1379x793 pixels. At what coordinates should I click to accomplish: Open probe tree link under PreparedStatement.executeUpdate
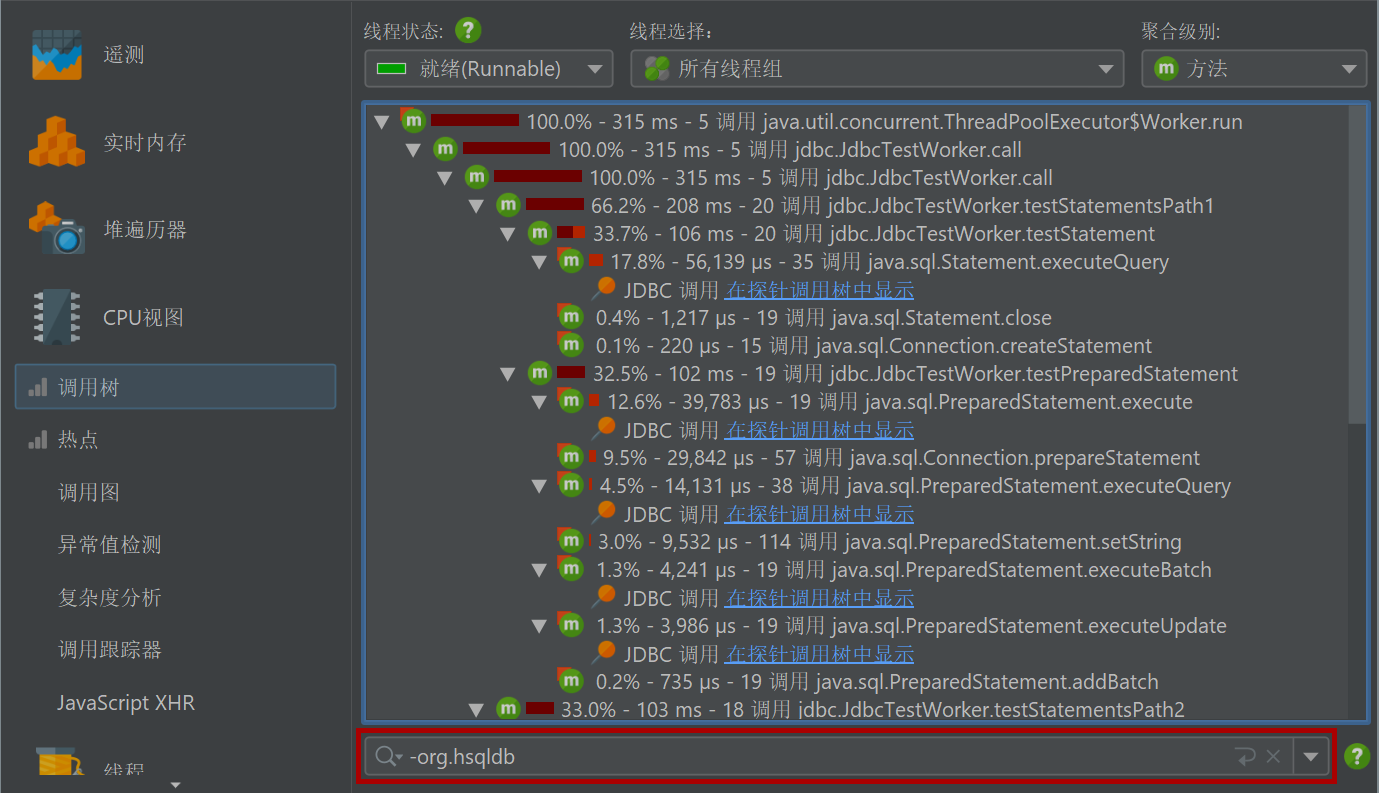pos(819,654)
